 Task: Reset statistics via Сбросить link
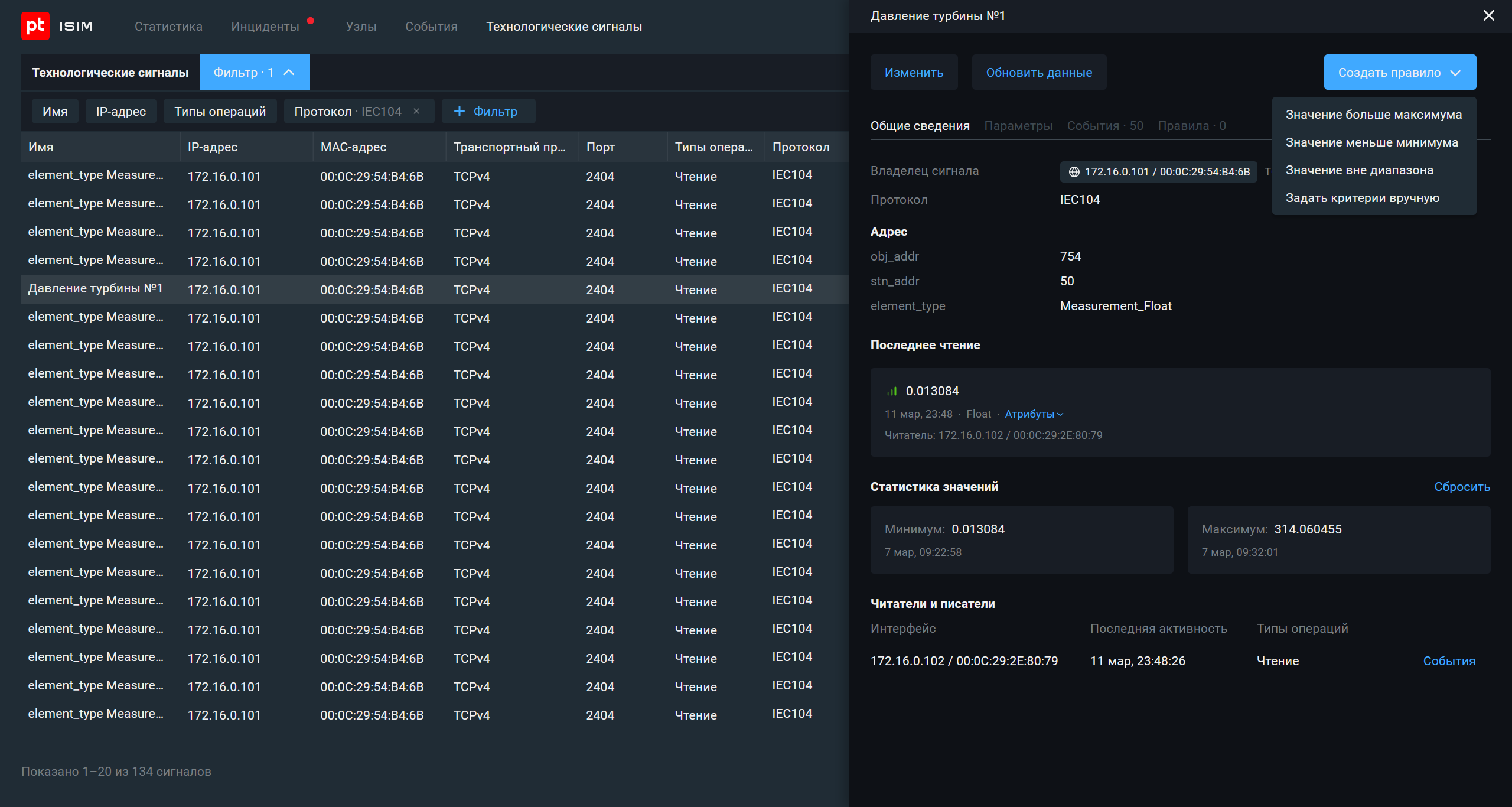coord(1461,487)
